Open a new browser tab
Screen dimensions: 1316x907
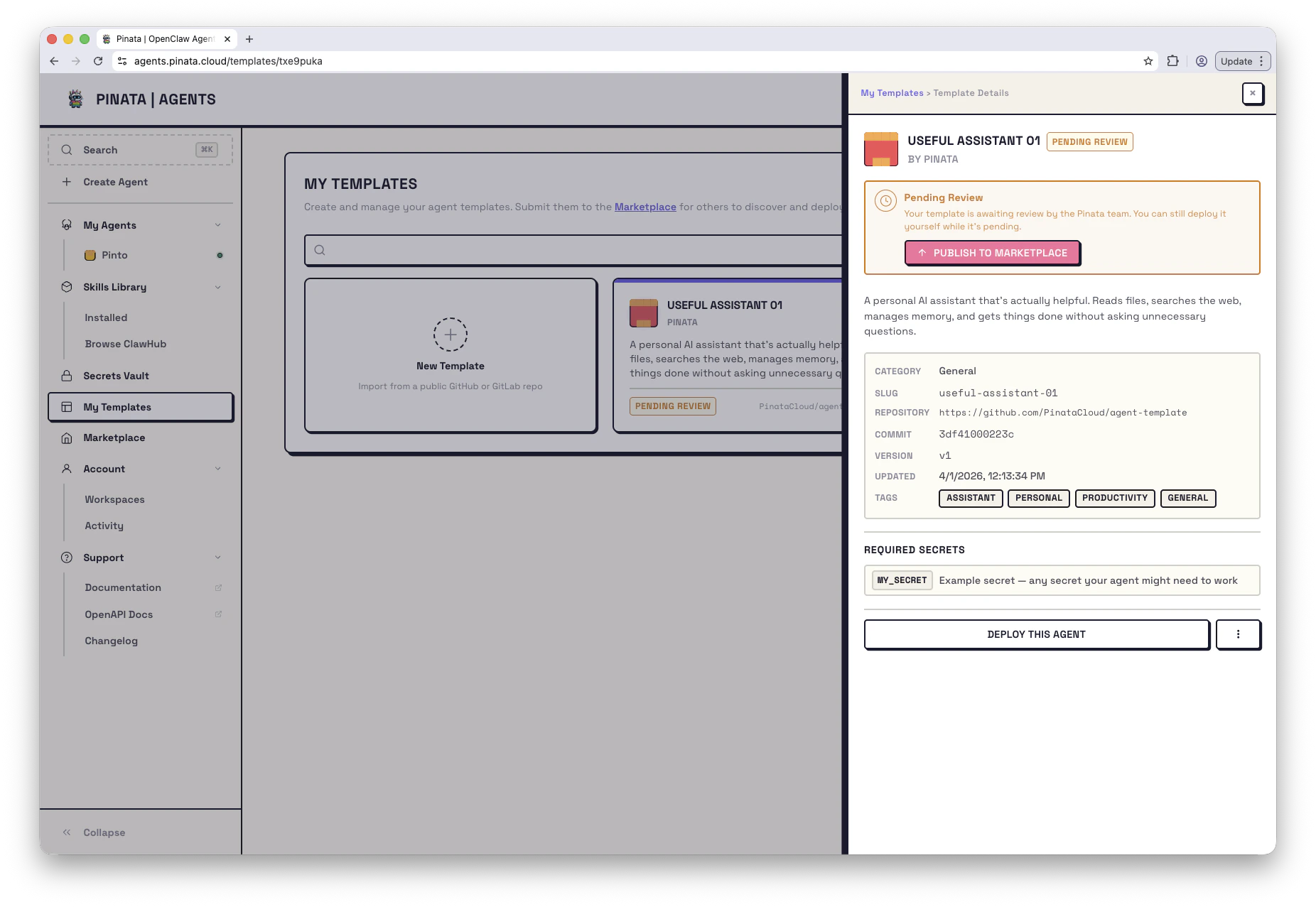249,39
